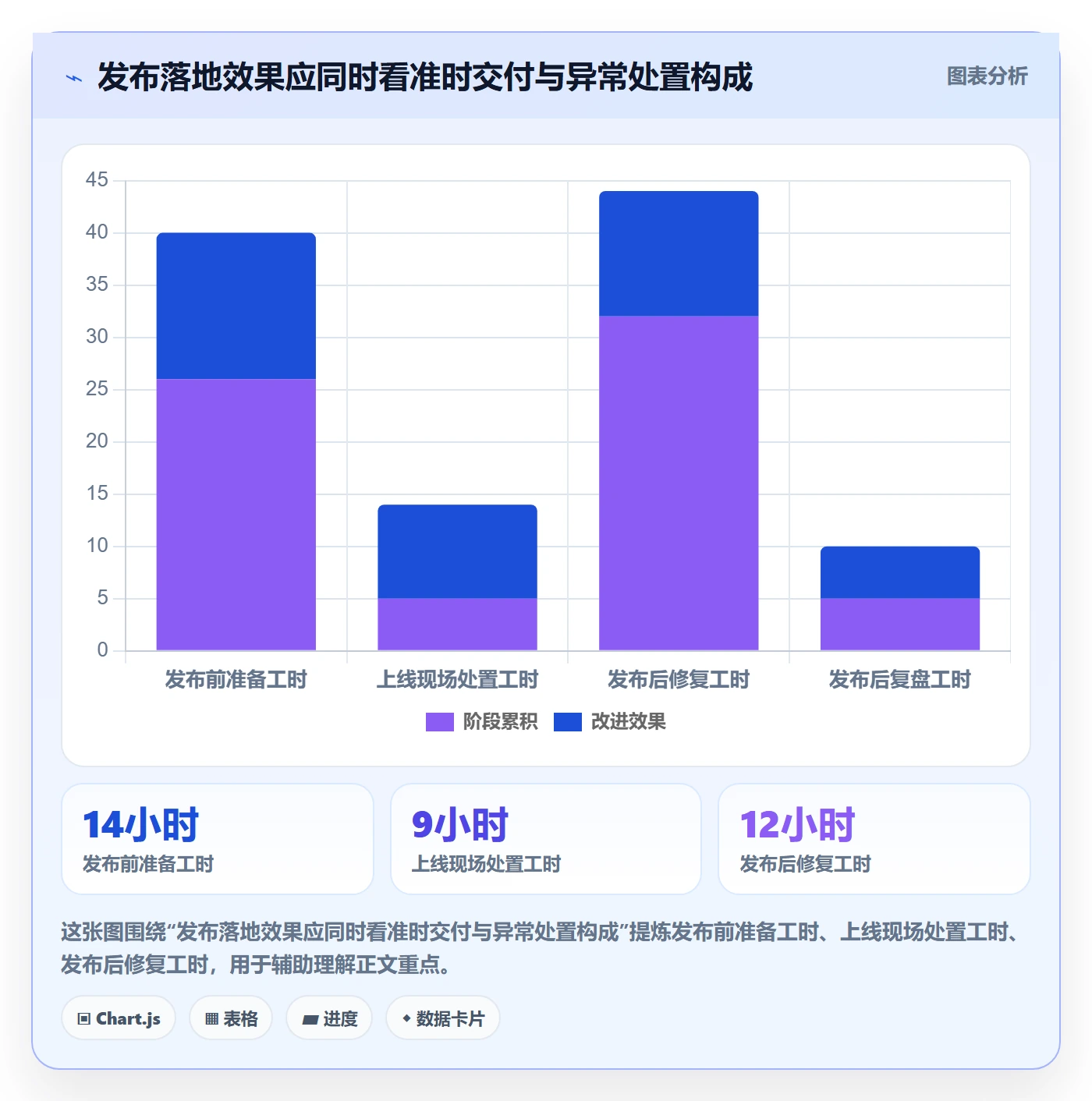Click the purple segment of 上线现场处置工时 bar
1092x1101 pixels.
pyautogui.click(x=458, y=624)
